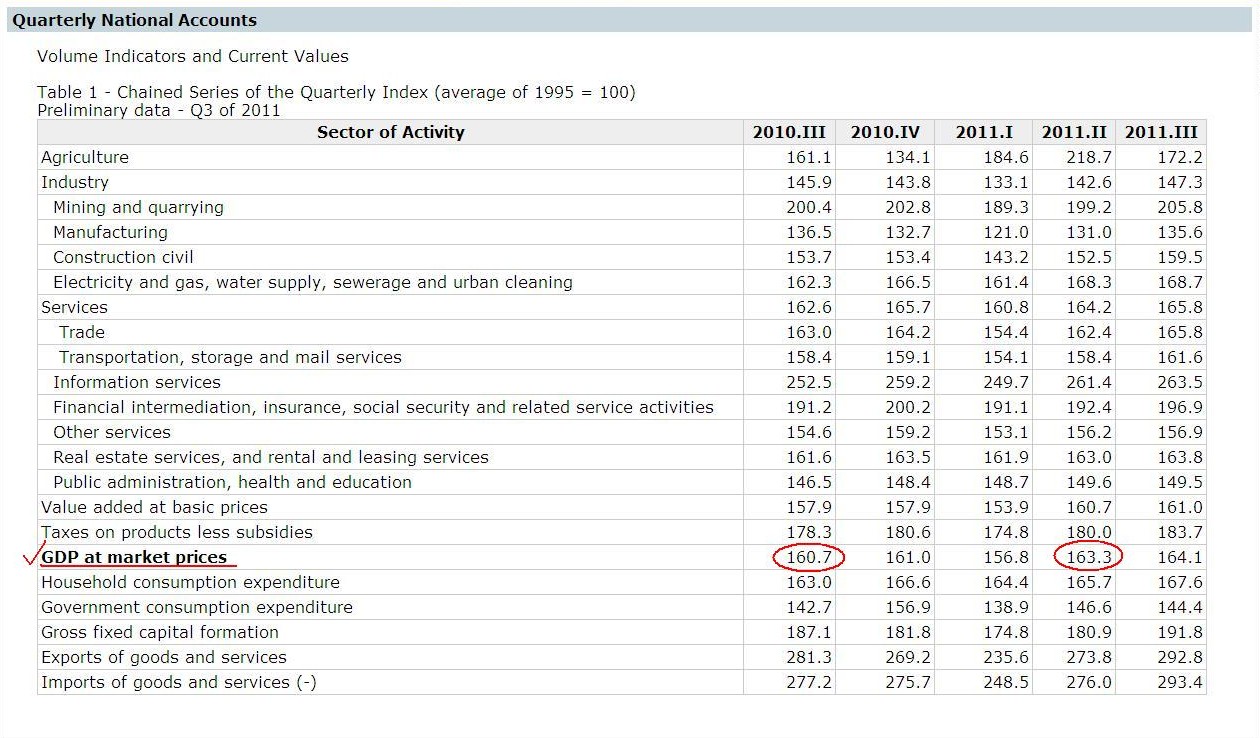Select Services 2011.III value 165.8
This screenshot has width=1260, height=738.
coord(1180,307)
